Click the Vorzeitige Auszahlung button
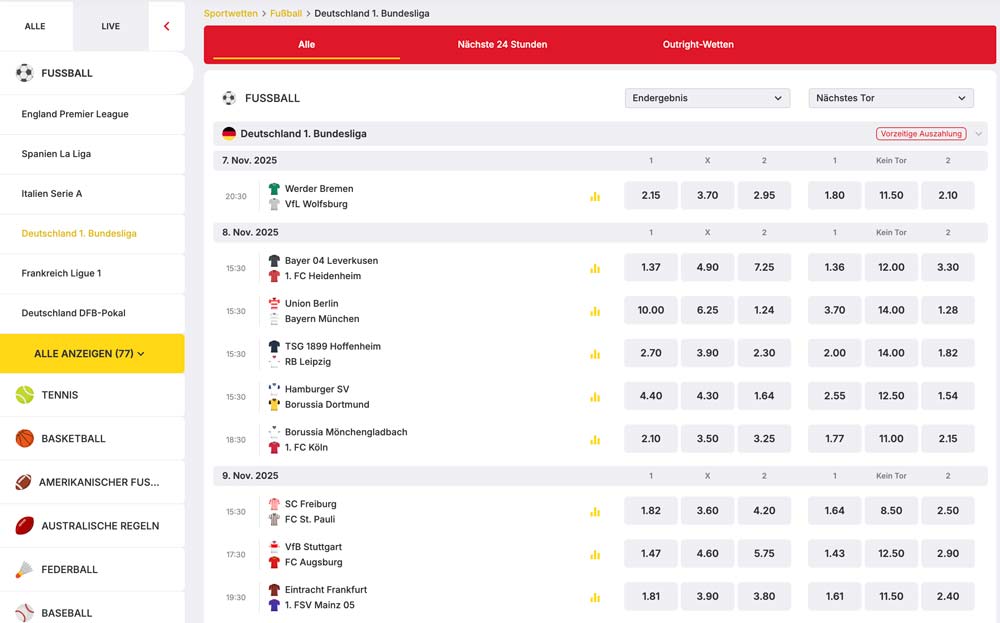 (x=920, y=132)
